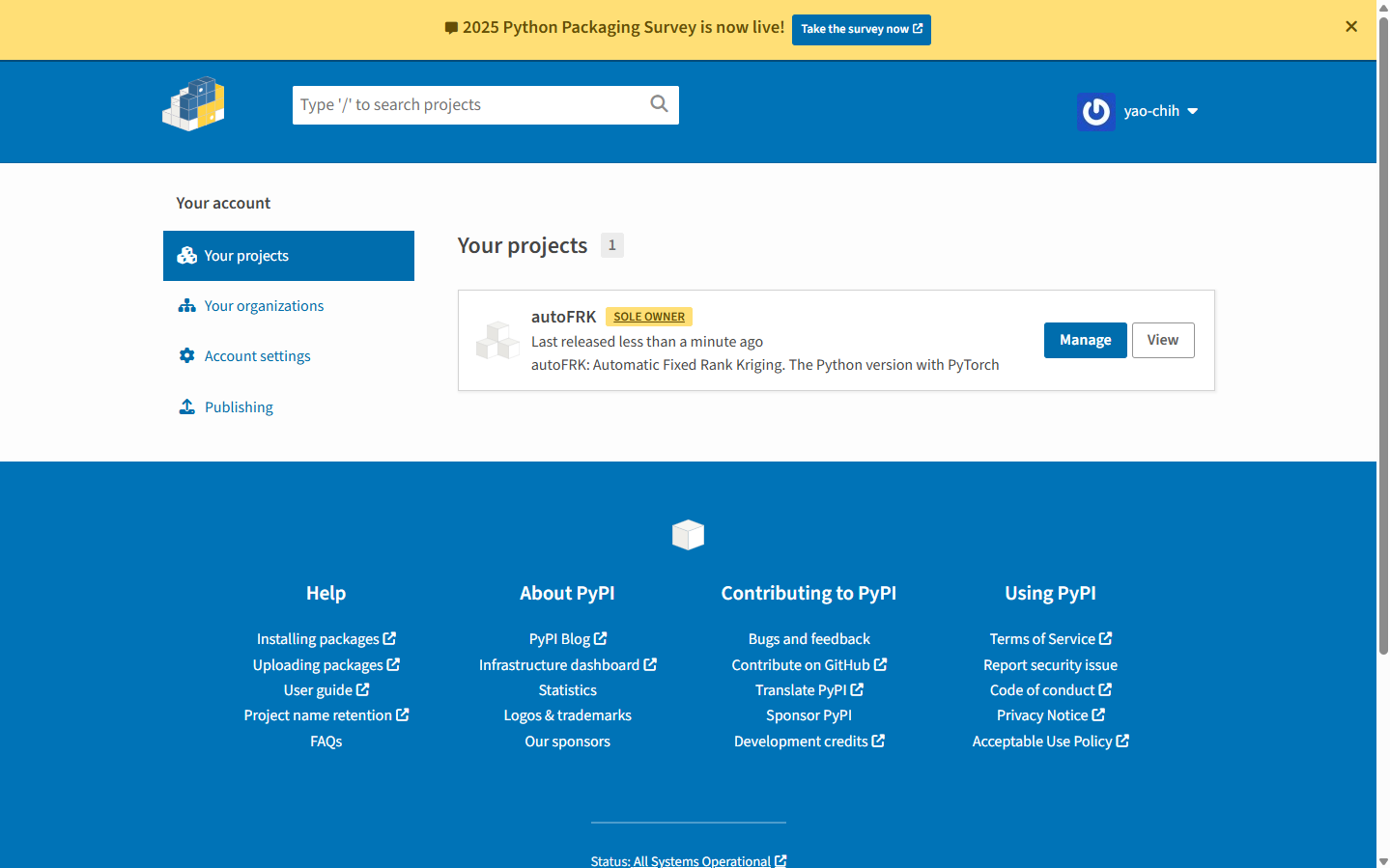Open the Translate PyPI link
1390x868 pixels.
point(809,690)
